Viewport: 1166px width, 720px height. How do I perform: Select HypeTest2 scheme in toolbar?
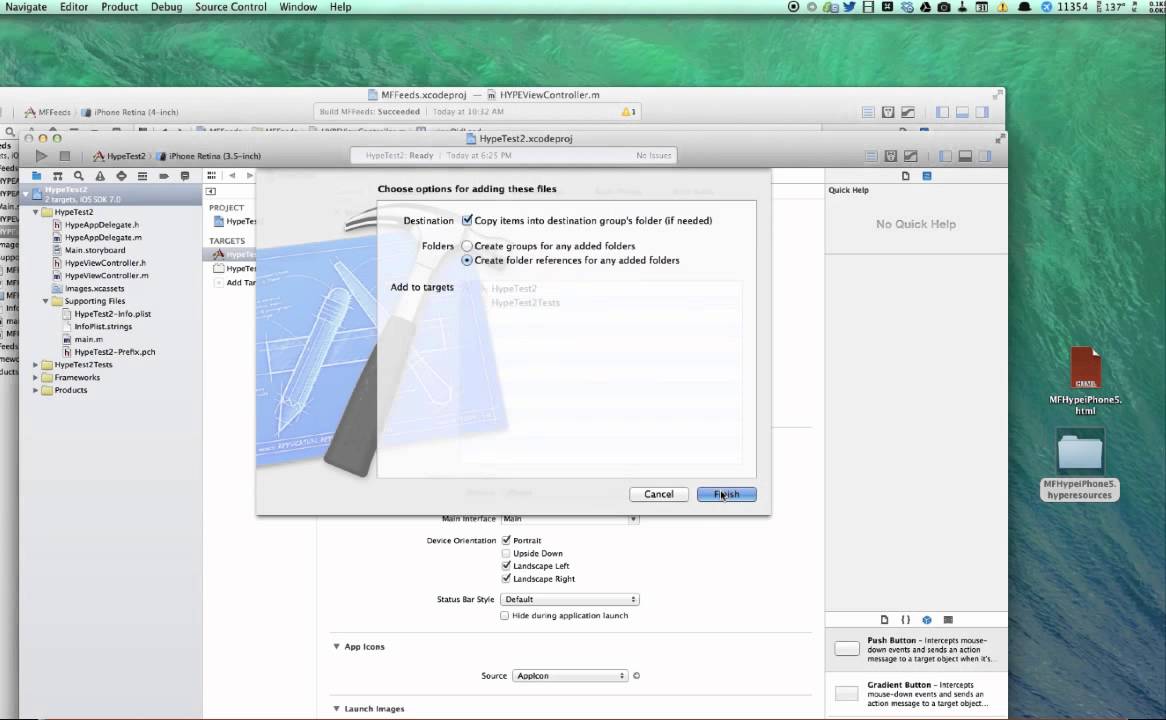click(120, 156)
